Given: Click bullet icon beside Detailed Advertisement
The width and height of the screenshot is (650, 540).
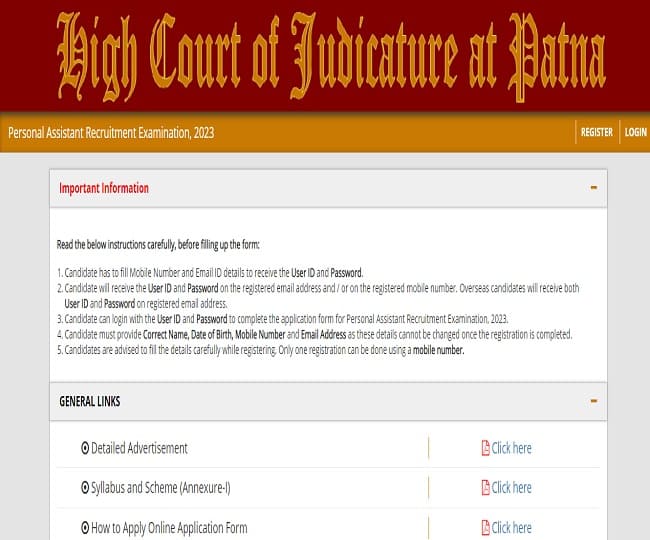Looking at the screenshot, I should point(85,448).
